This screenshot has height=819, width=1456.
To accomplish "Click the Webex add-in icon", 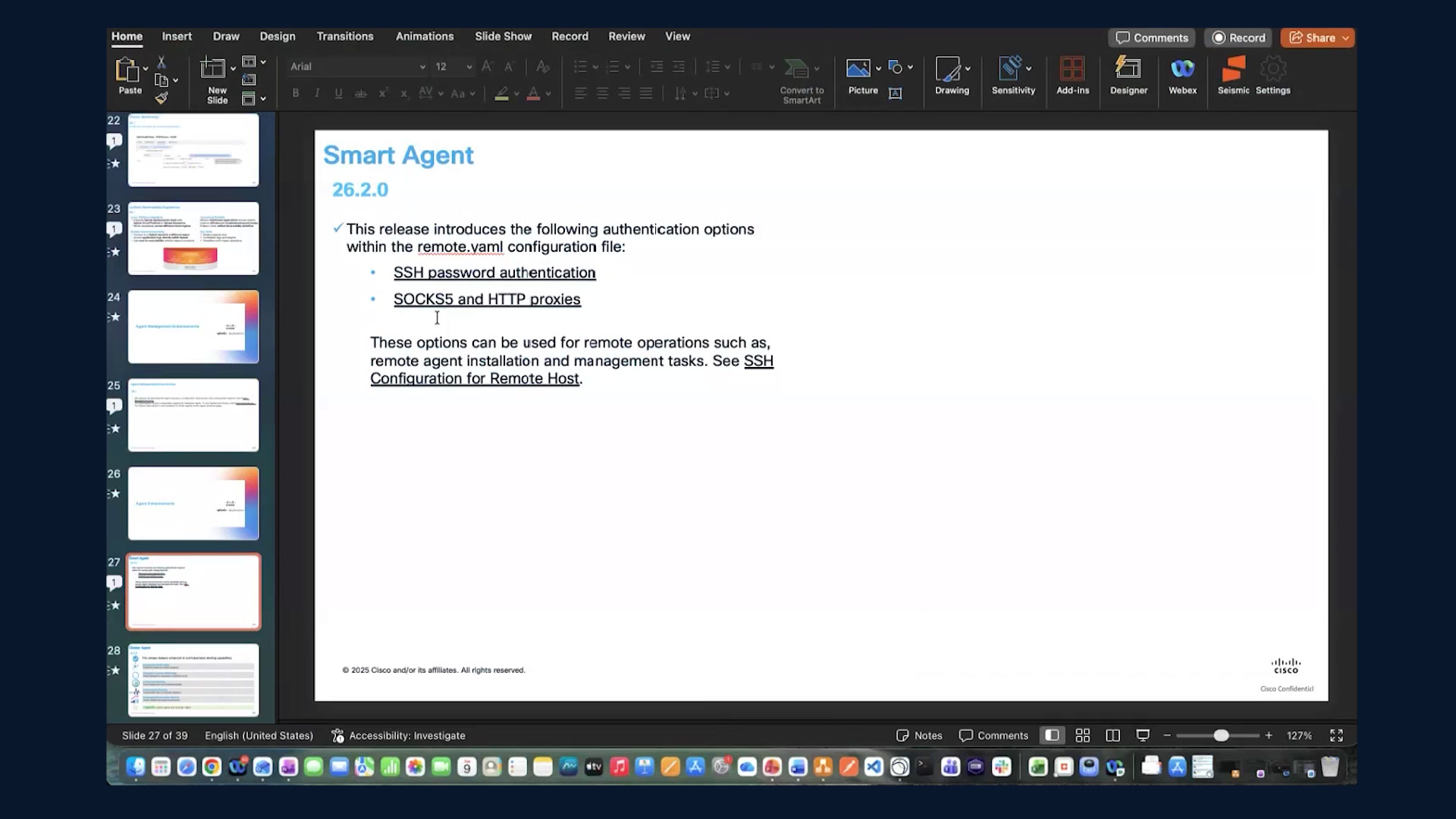I will point(1182,69).
